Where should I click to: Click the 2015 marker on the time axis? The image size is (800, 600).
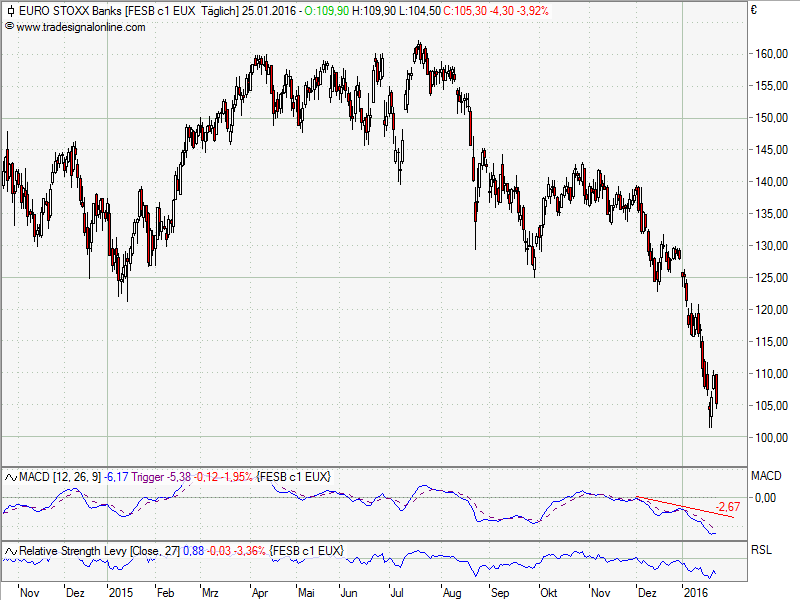pyautogui.click(x=120, y=592)
